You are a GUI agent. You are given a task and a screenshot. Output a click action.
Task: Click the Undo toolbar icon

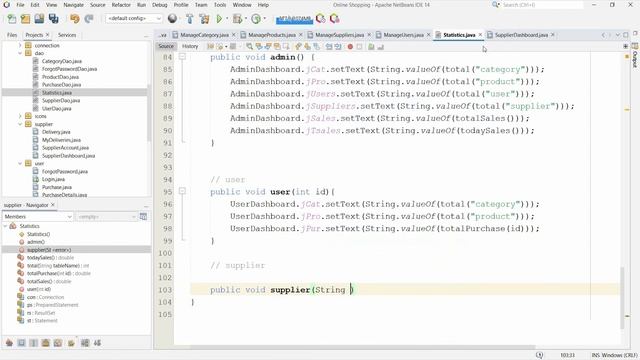coord(75,19)
